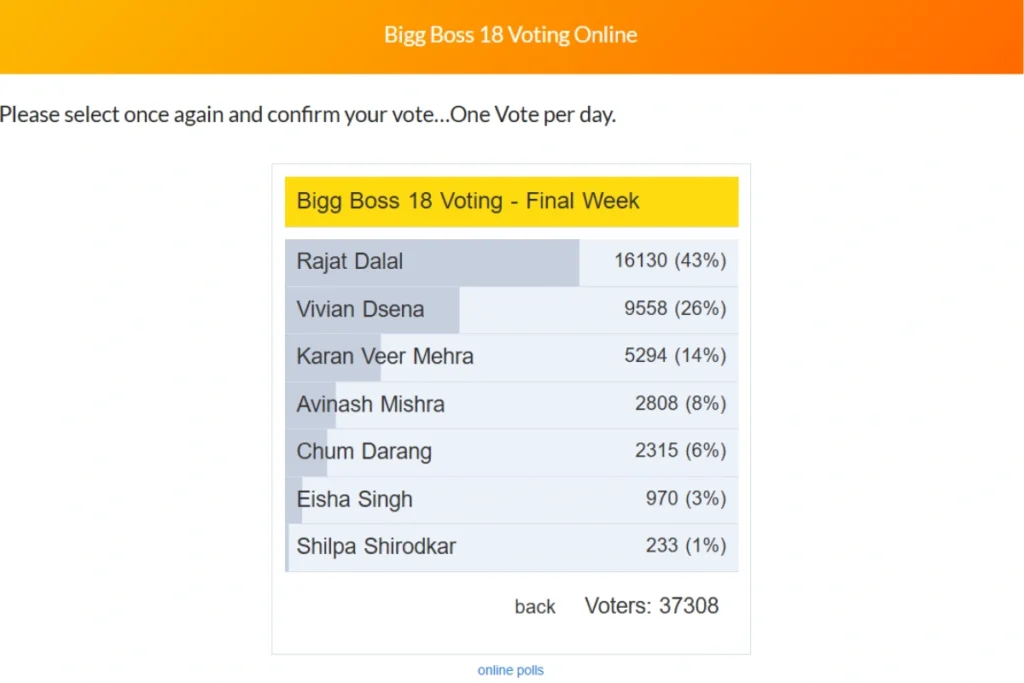The image size is (1024, 683).
Task: Click Eisha Singh's 970 (3%) vote count
Action: (686, 498)
